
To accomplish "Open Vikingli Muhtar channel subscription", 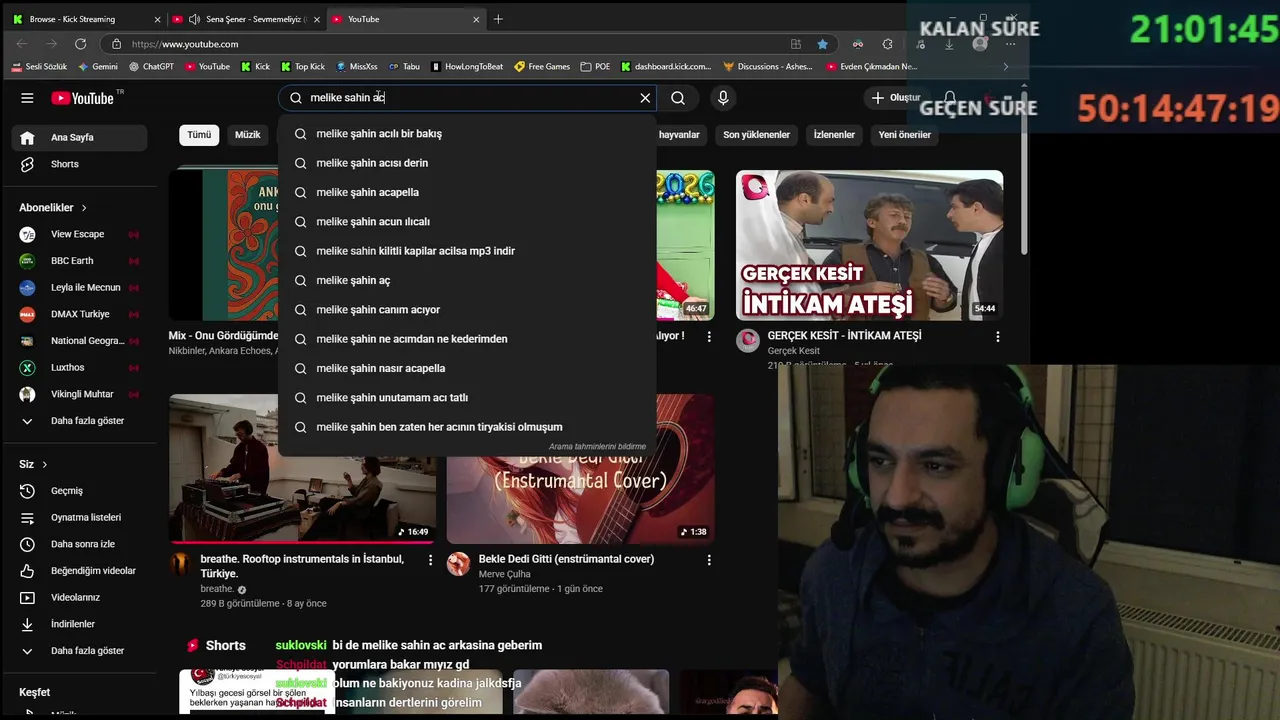I will click(x=80, y=394).
